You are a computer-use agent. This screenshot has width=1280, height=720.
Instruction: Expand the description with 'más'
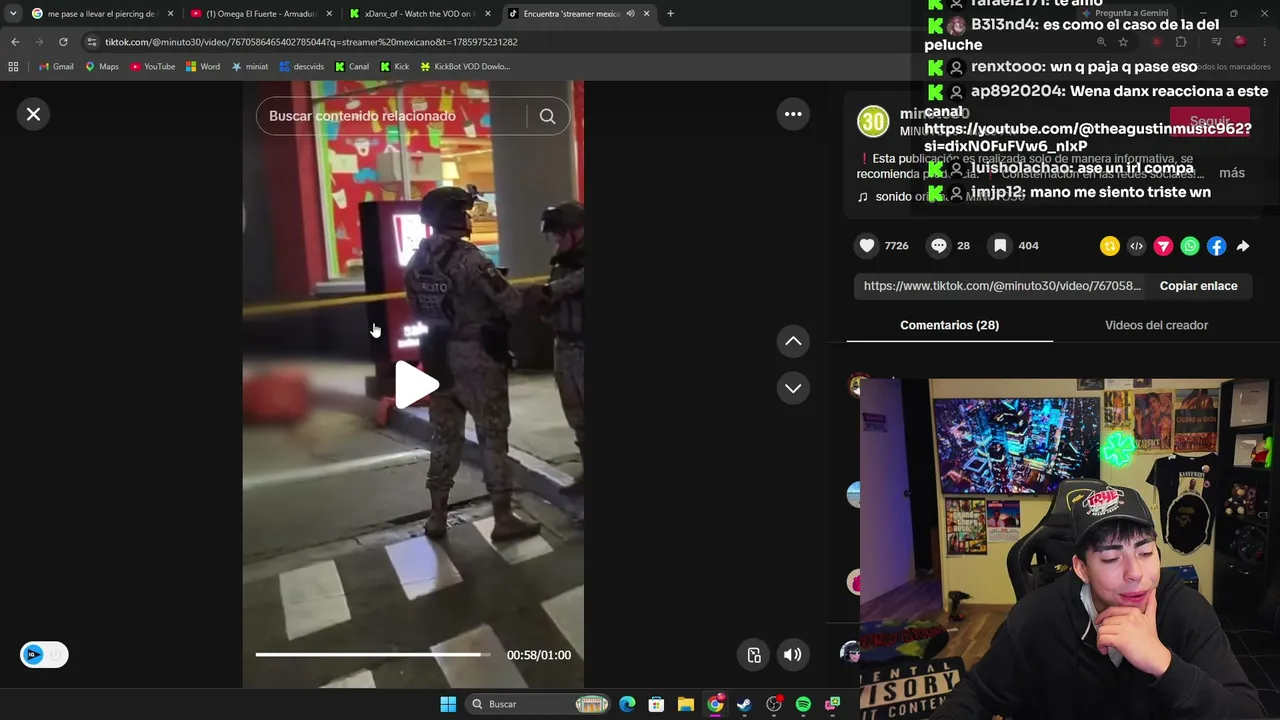[x=1232, y=173]
